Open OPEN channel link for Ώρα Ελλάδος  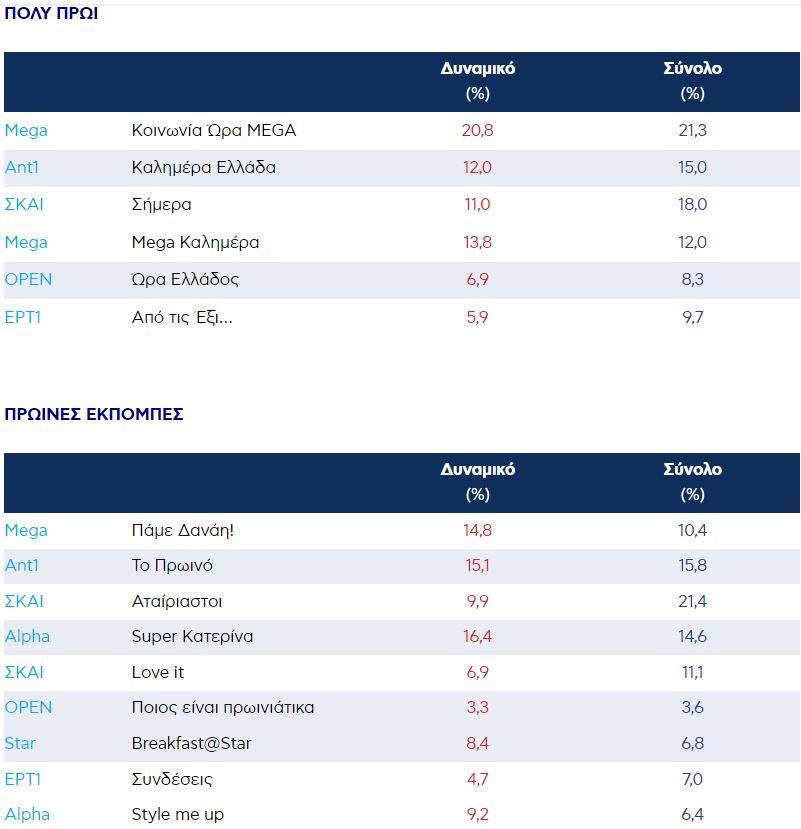[x=28, y=279]
